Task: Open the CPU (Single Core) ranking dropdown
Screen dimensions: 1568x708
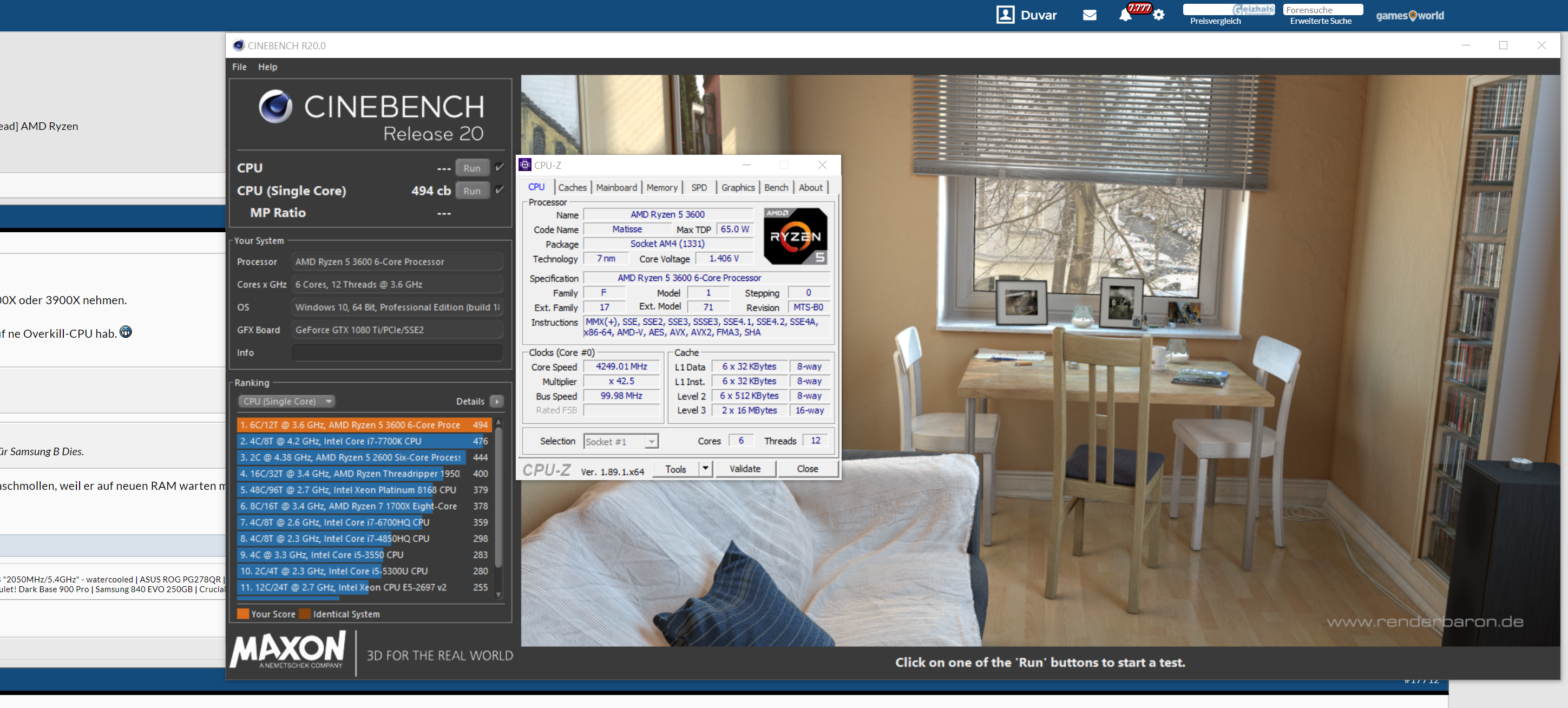Action: click(286, 401)
